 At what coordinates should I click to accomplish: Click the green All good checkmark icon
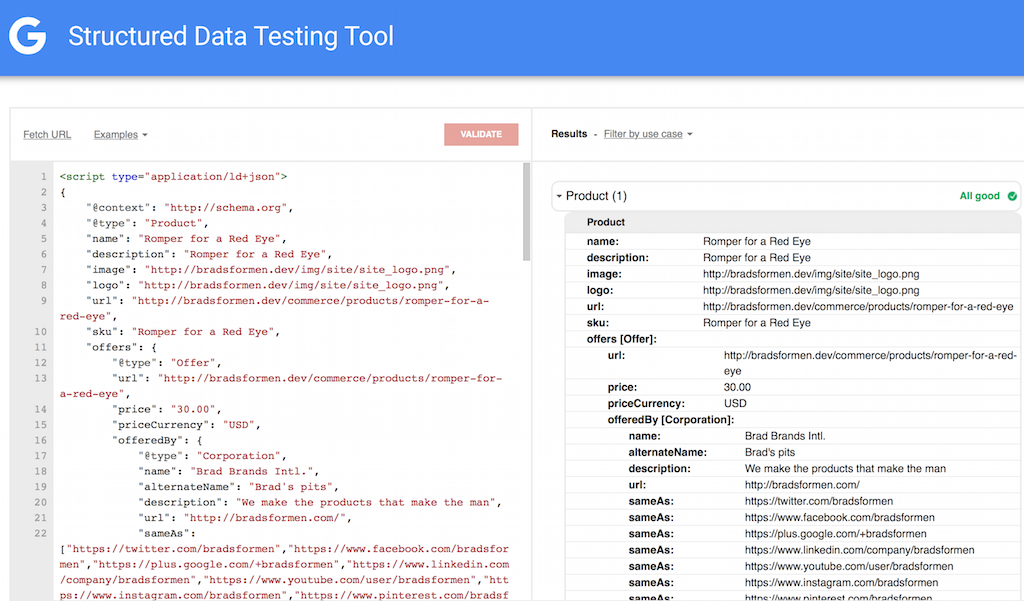click(x=1012, y=196)
